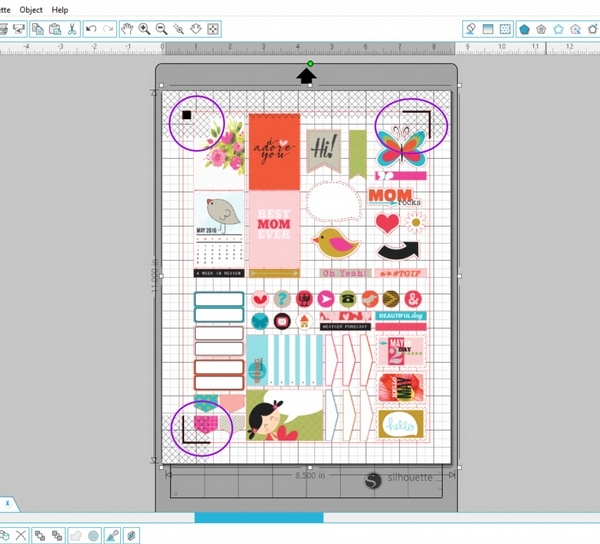Click the Cut scissors icon

[72, 29]
